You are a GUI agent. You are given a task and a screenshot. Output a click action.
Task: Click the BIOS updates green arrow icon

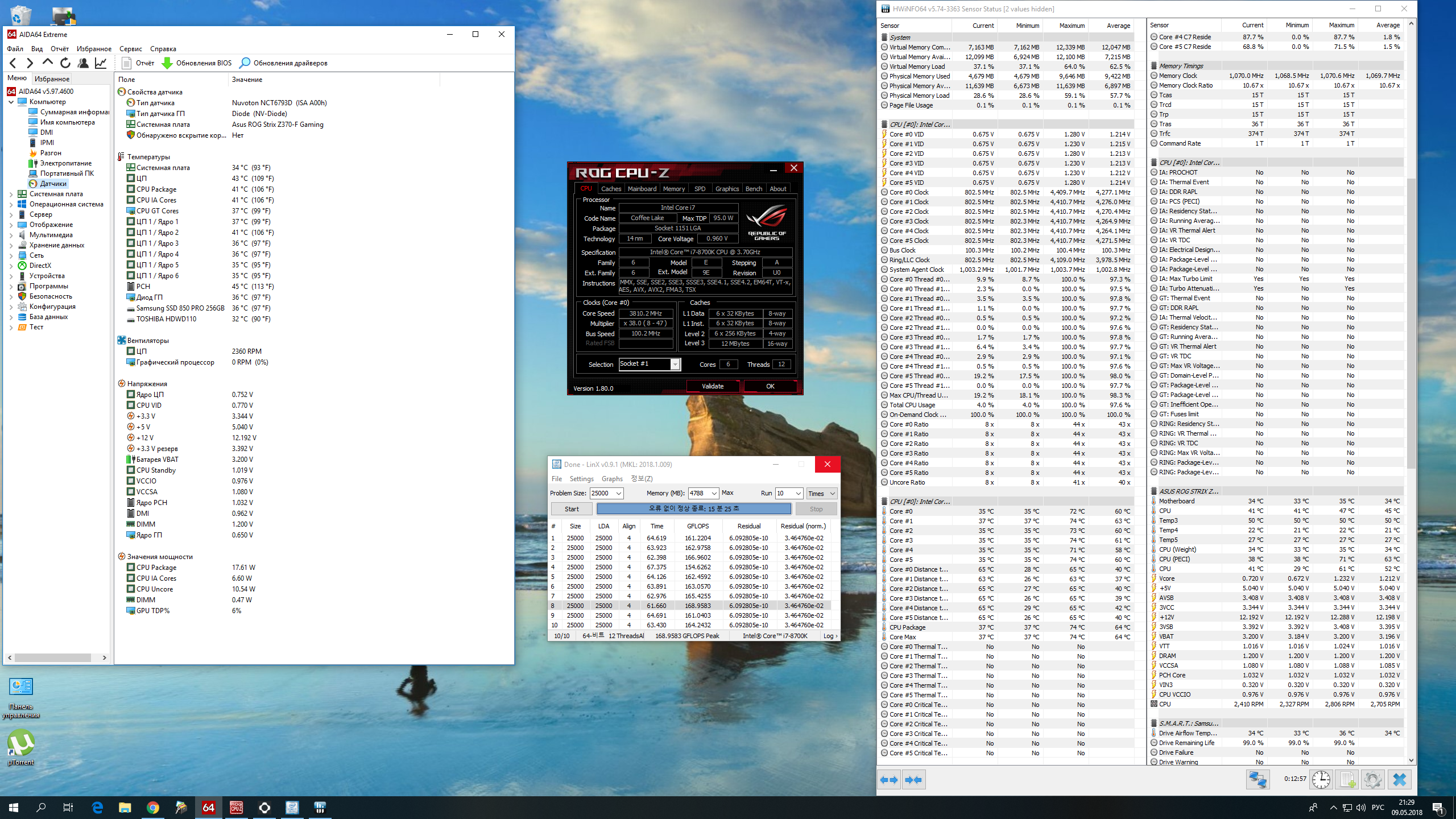click(x=167, y=63)
